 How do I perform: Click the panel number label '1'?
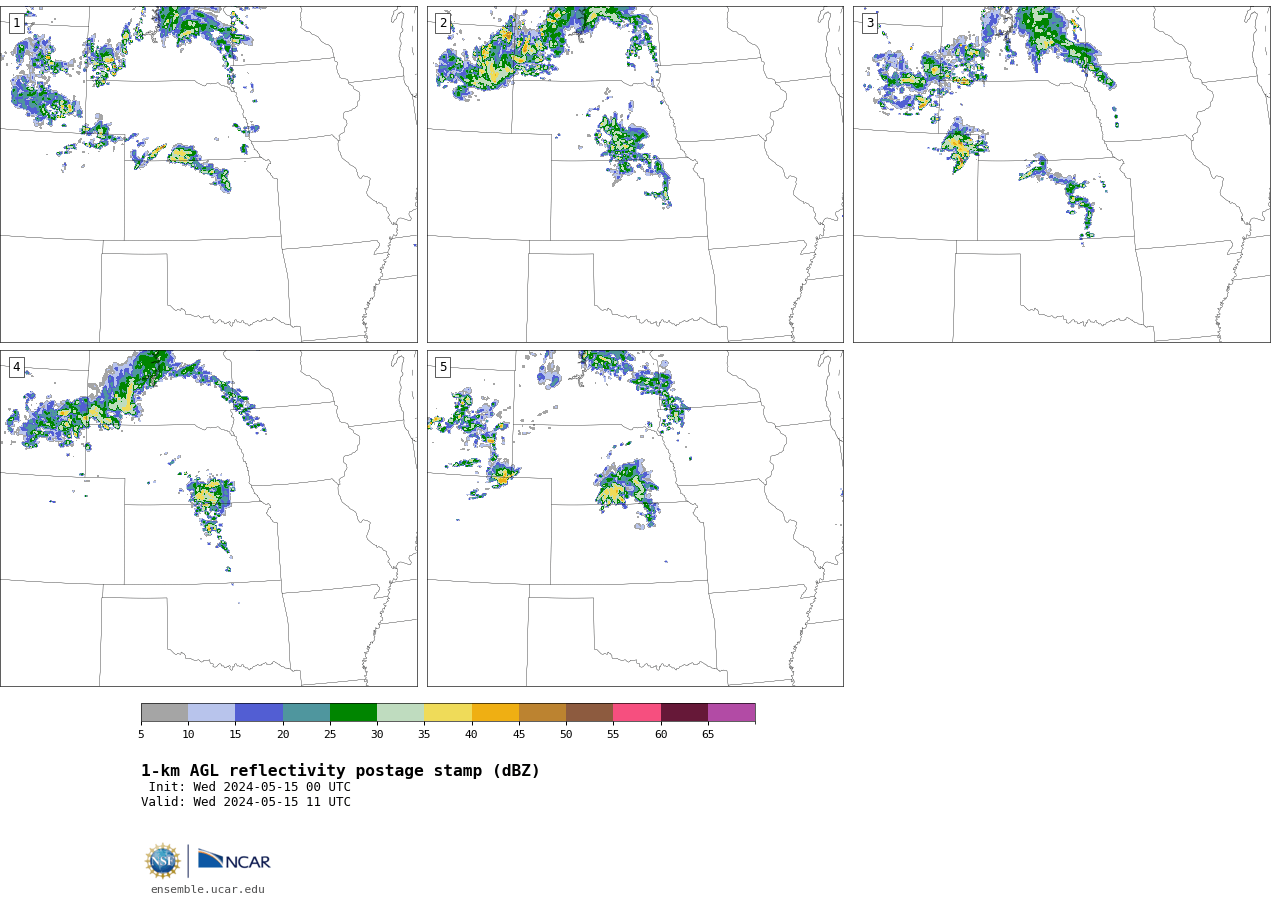tap(17, 23)
